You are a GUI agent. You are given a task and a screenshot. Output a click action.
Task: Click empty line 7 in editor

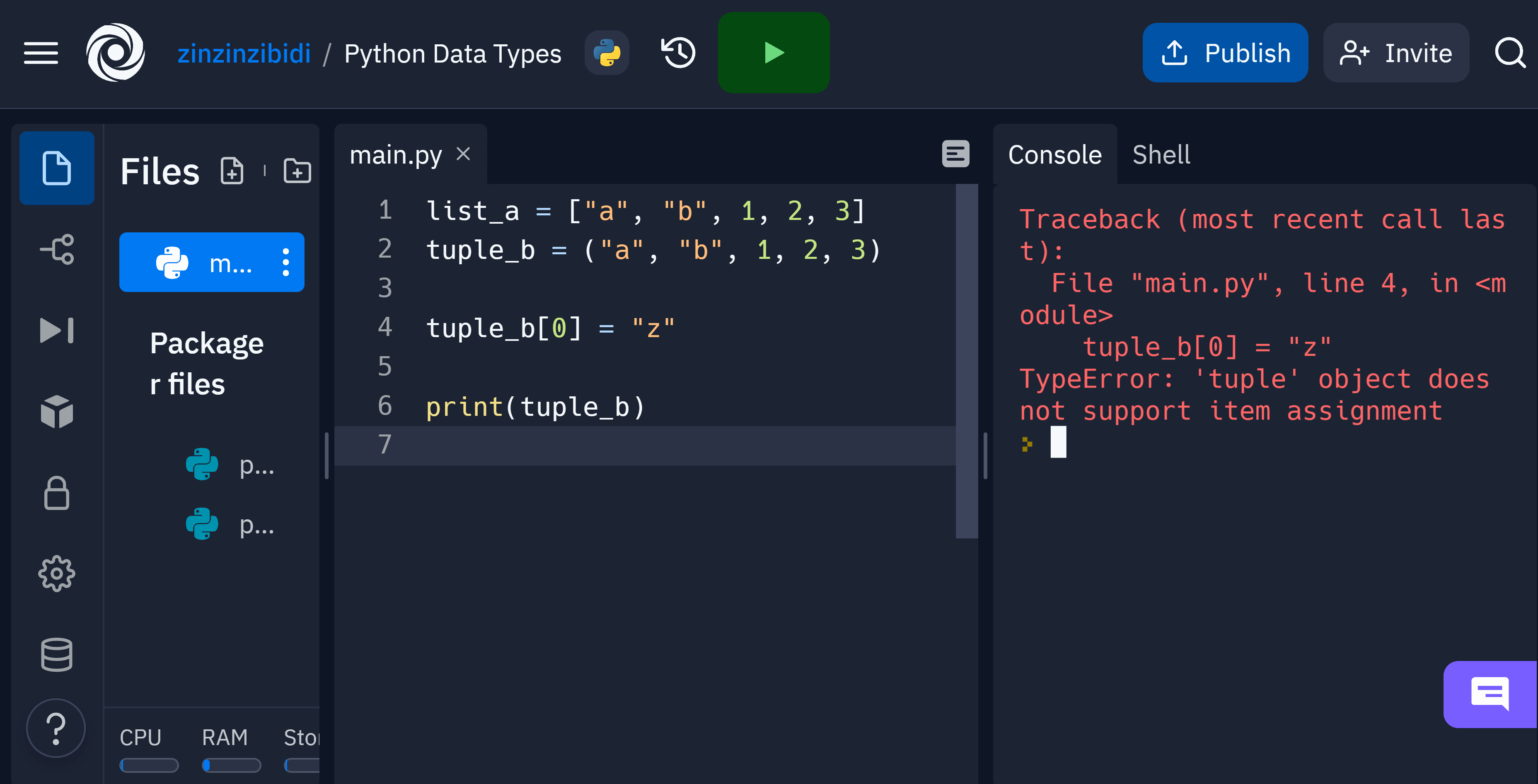(645, 445)
